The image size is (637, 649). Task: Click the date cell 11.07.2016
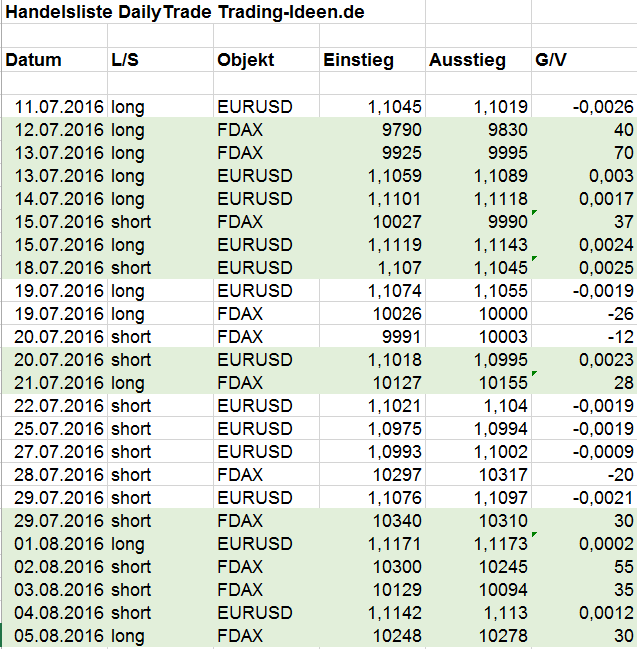tap(55, 107)
